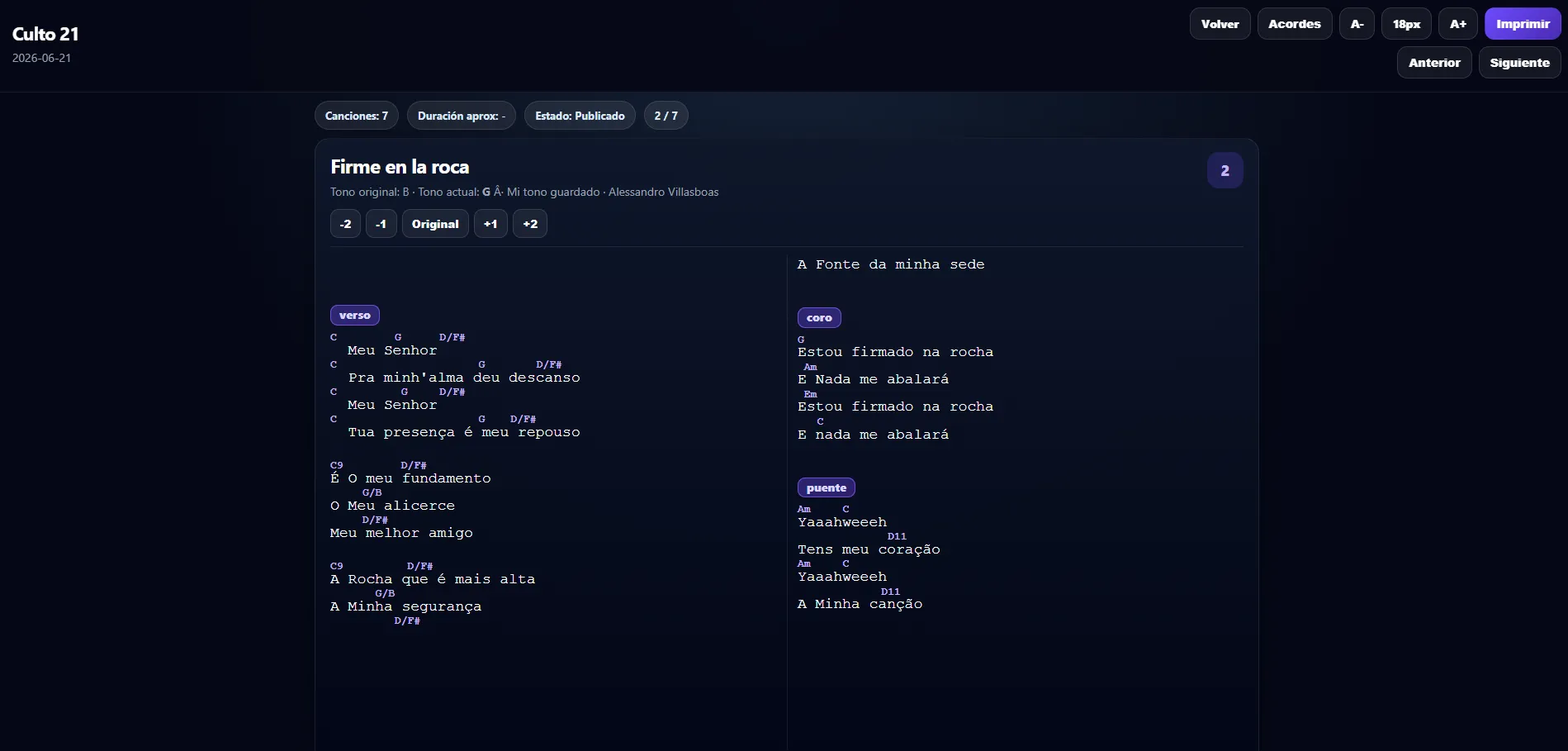Click D11 chord above A Minha canção

coord(890,592)
